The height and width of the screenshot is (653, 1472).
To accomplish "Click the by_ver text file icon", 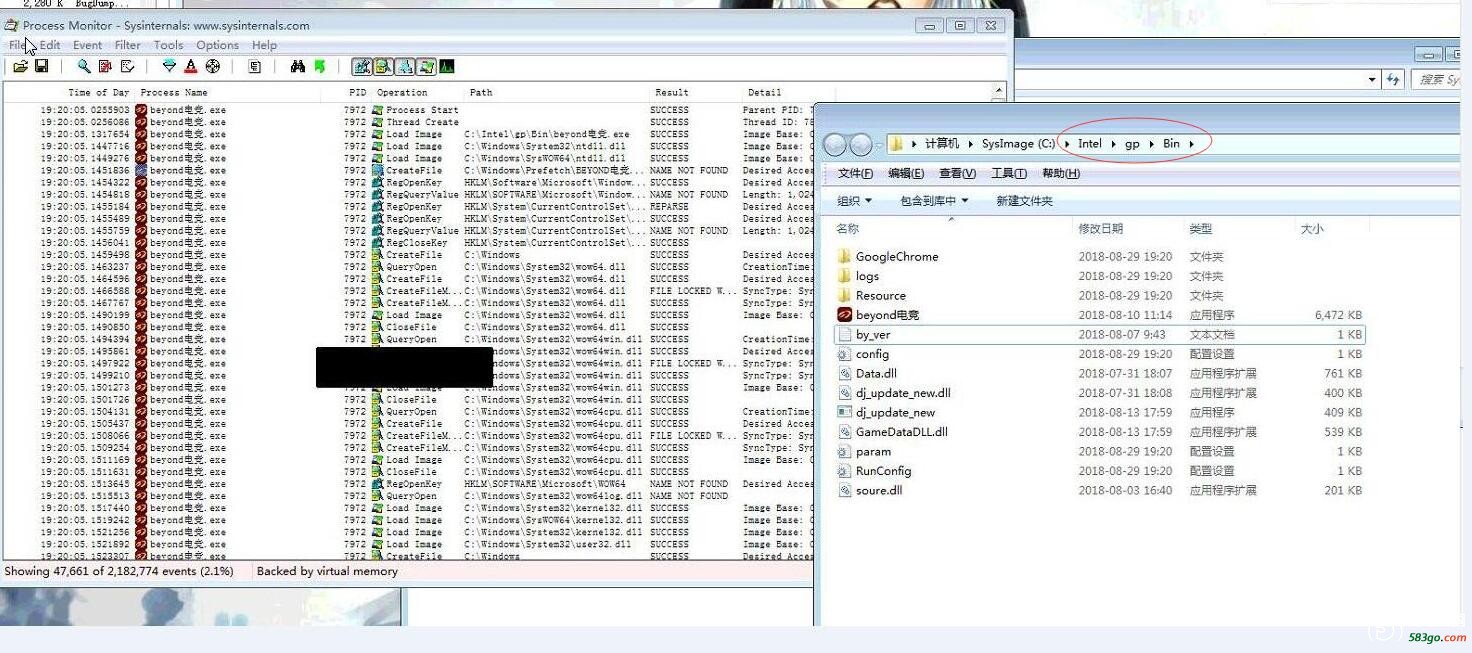I will point(844,335).
